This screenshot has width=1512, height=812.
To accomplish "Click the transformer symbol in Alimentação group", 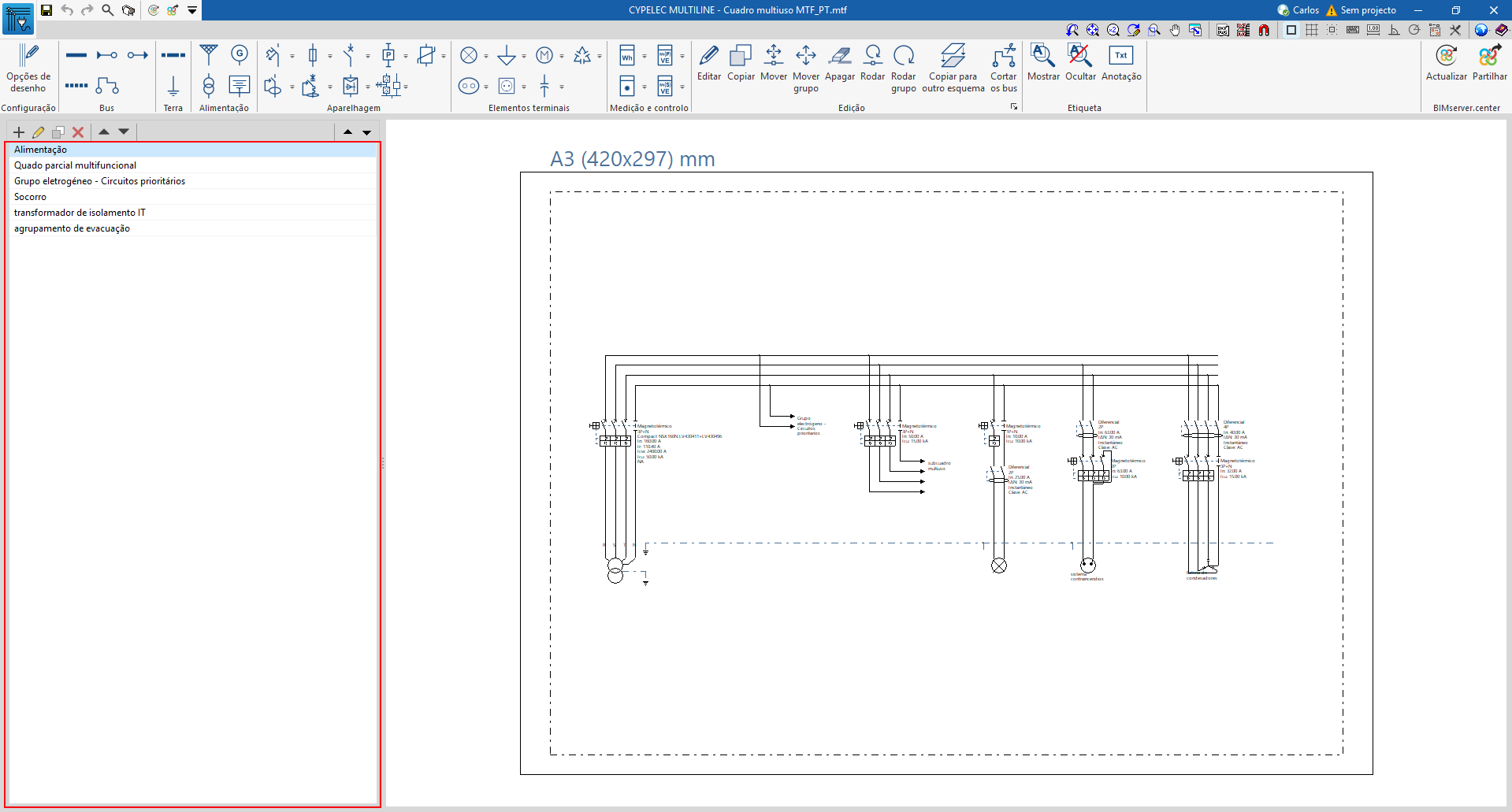I will click(209, 85).
